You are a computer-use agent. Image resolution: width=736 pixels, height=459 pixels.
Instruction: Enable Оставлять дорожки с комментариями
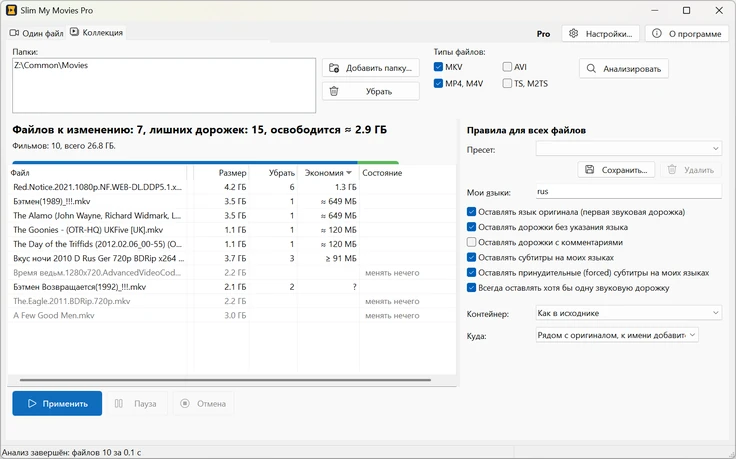[x=471, y=242]
